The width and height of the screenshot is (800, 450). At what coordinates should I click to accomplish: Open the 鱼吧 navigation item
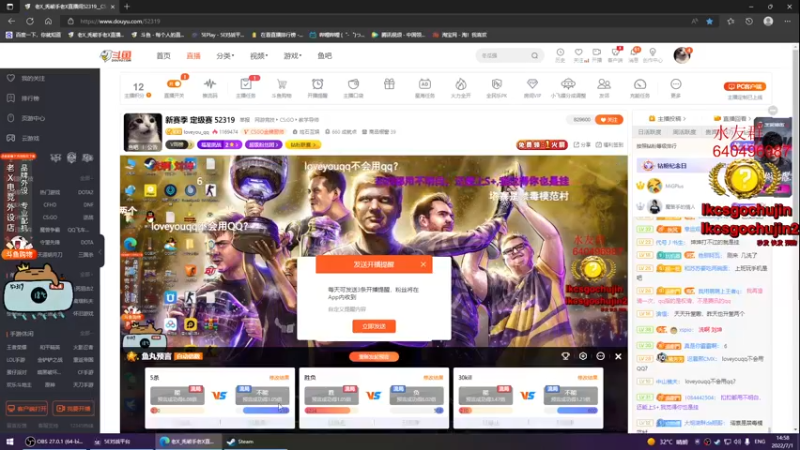tap(324, 56)
